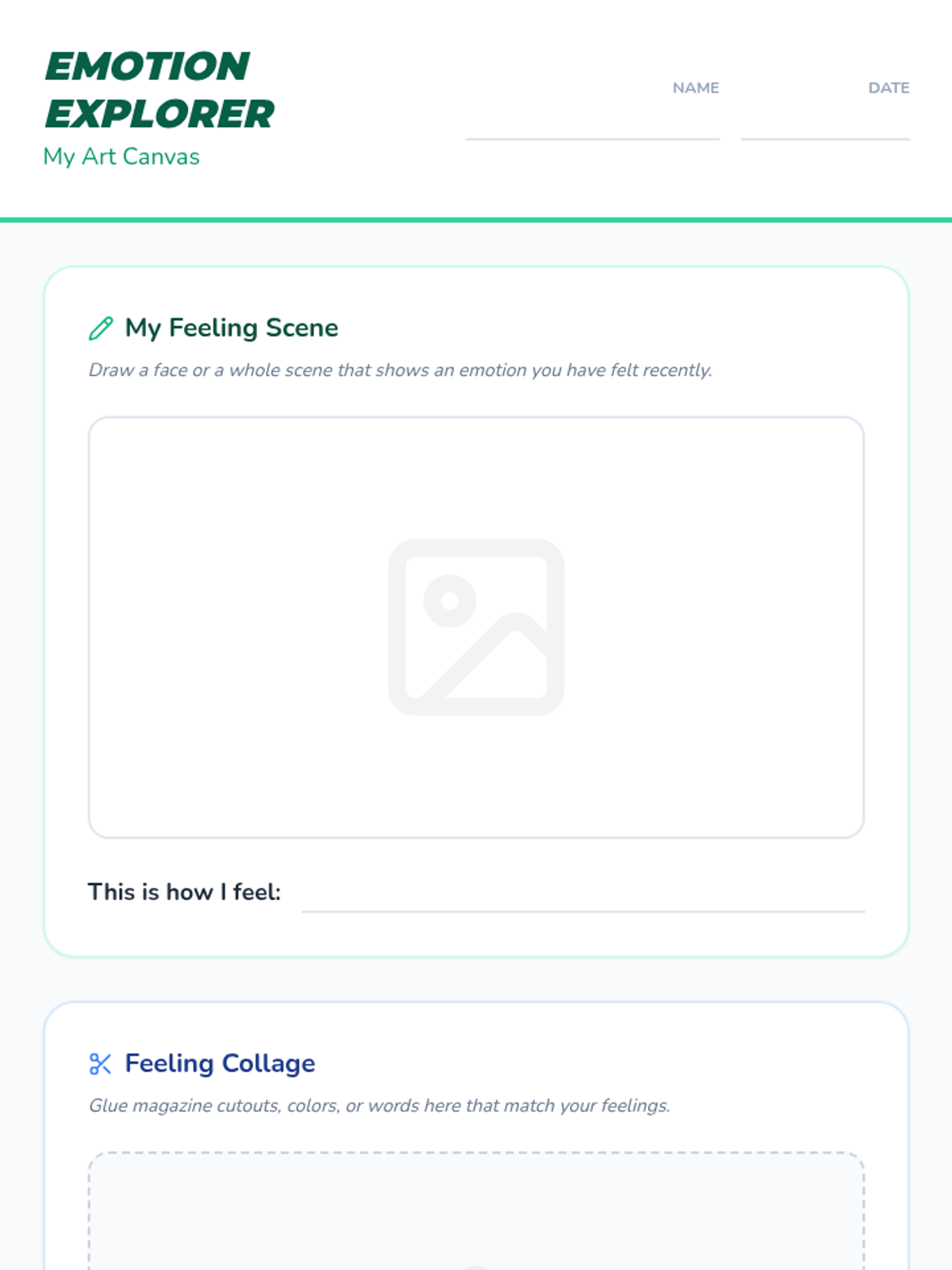Select the DATE field label
Viewport: 952px width, 1270px height.
(x=889, y=88)
